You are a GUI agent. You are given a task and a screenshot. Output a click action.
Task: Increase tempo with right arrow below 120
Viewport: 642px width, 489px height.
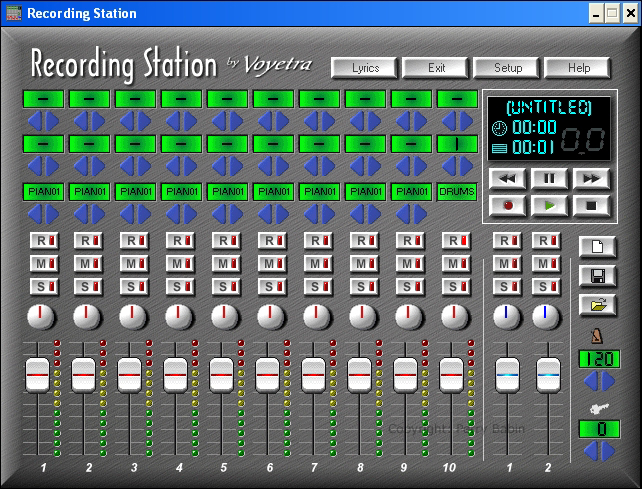tap(608, 381)
